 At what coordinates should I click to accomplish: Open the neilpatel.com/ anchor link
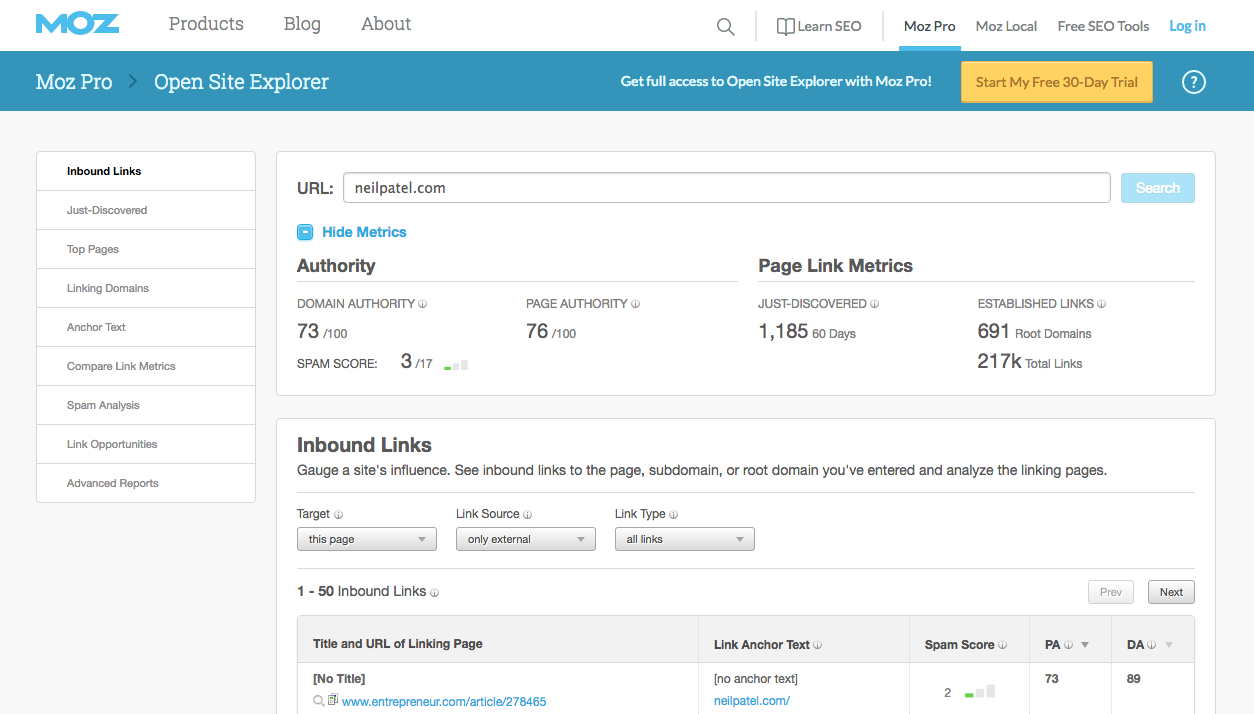click(x=752, y=701)
